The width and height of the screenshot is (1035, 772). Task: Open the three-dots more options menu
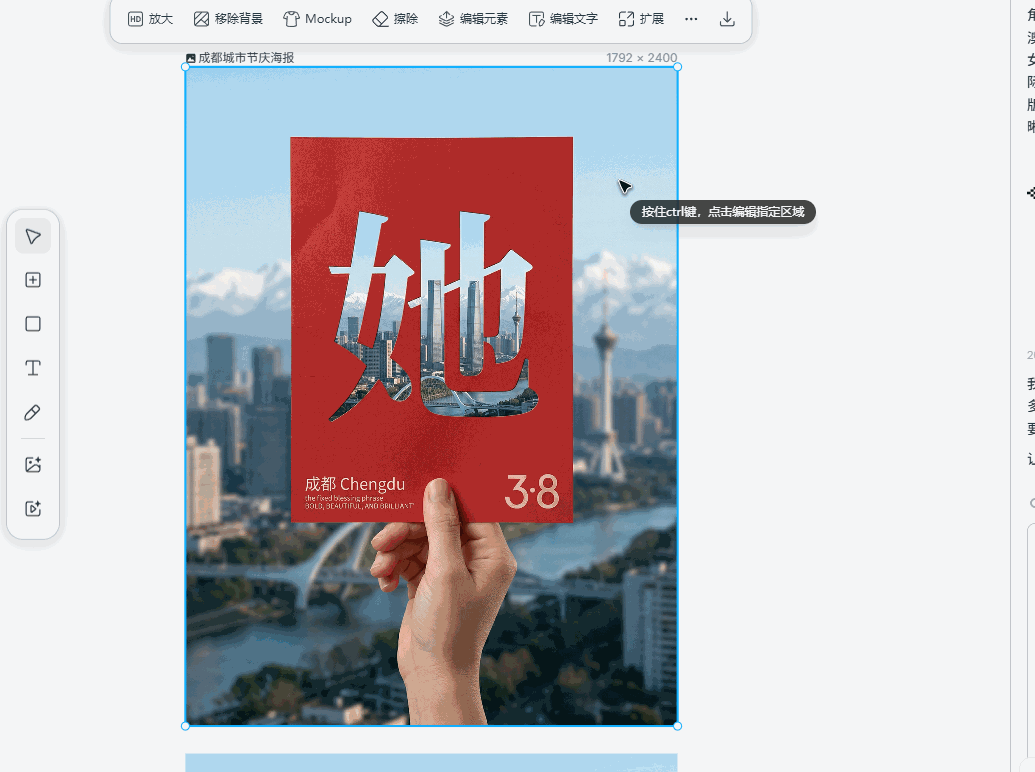click(691, 19)
